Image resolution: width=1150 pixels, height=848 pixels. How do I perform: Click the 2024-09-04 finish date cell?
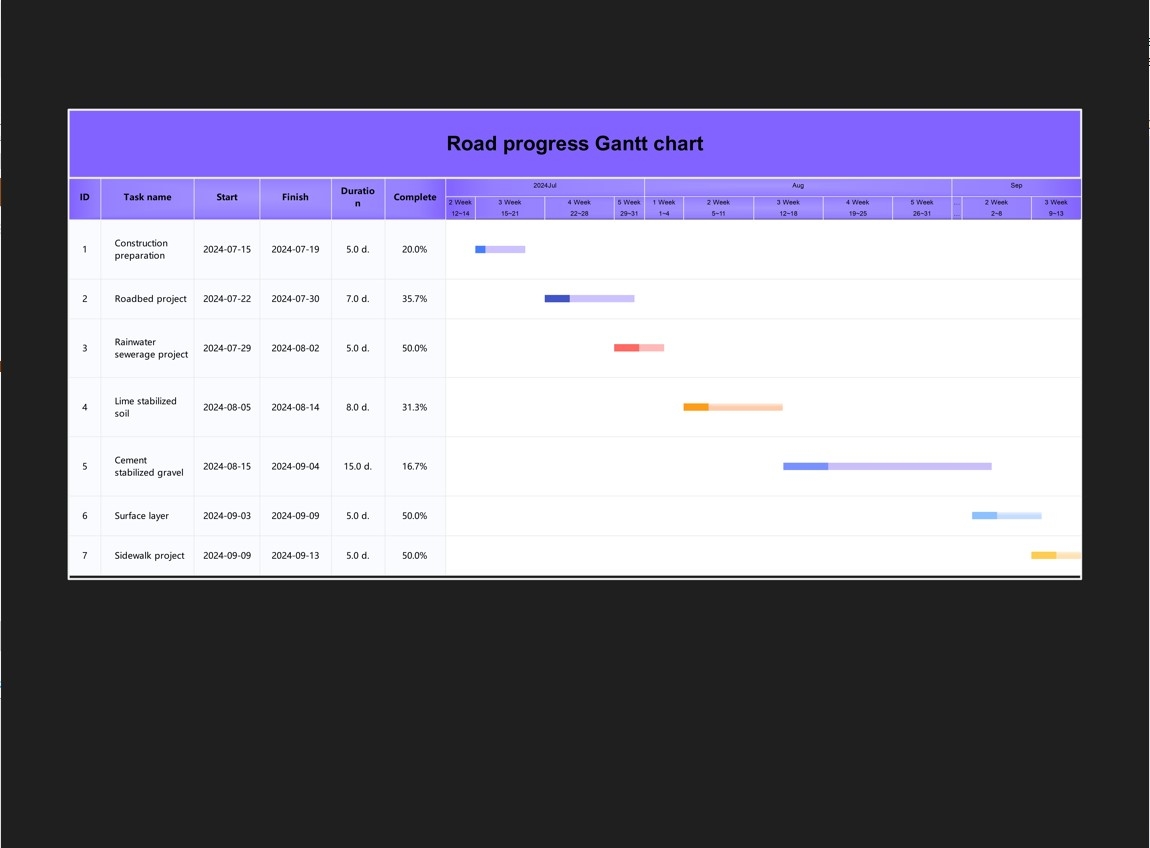pyautogui.click(x=295, y=467)
